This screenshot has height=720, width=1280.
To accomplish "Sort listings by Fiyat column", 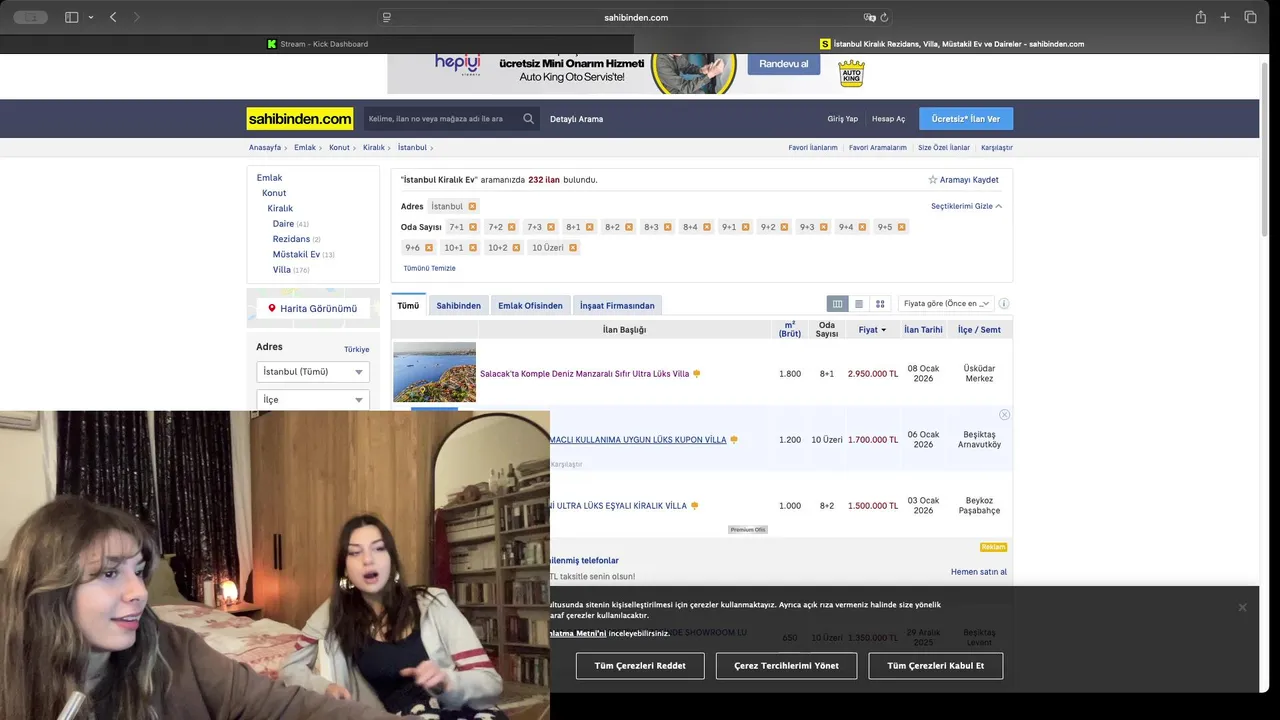I will pos(872,330).
